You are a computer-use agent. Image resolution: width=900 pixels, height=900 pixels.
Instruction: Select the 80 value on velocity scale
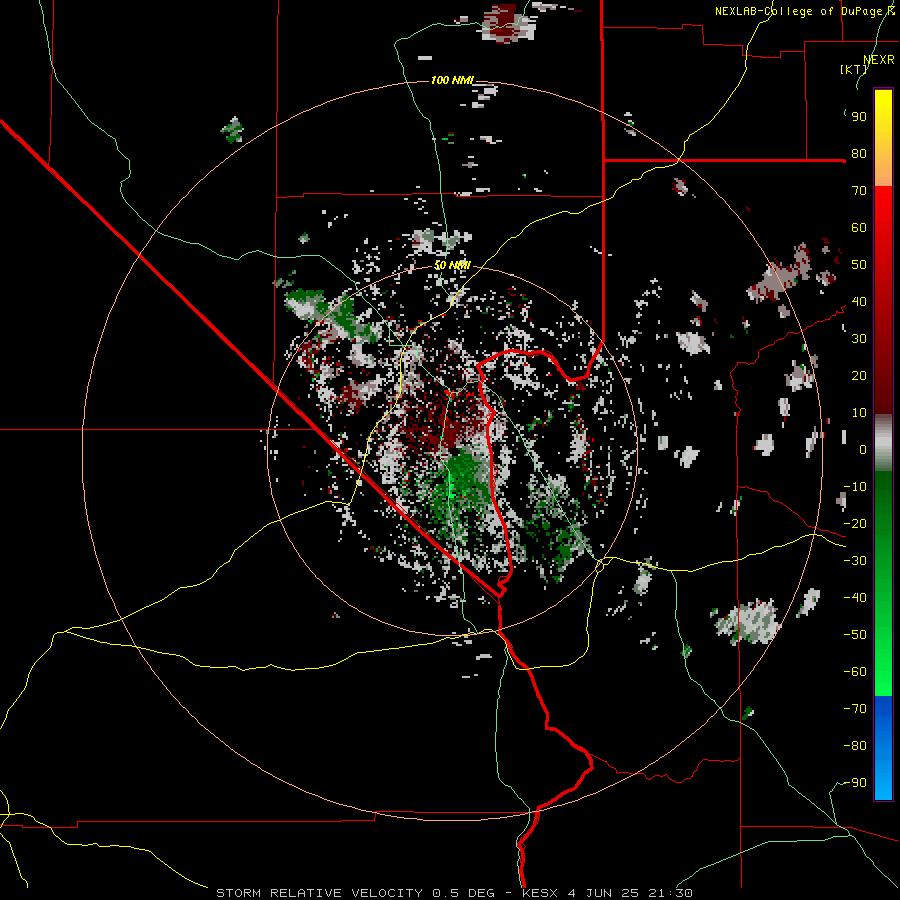859,154
